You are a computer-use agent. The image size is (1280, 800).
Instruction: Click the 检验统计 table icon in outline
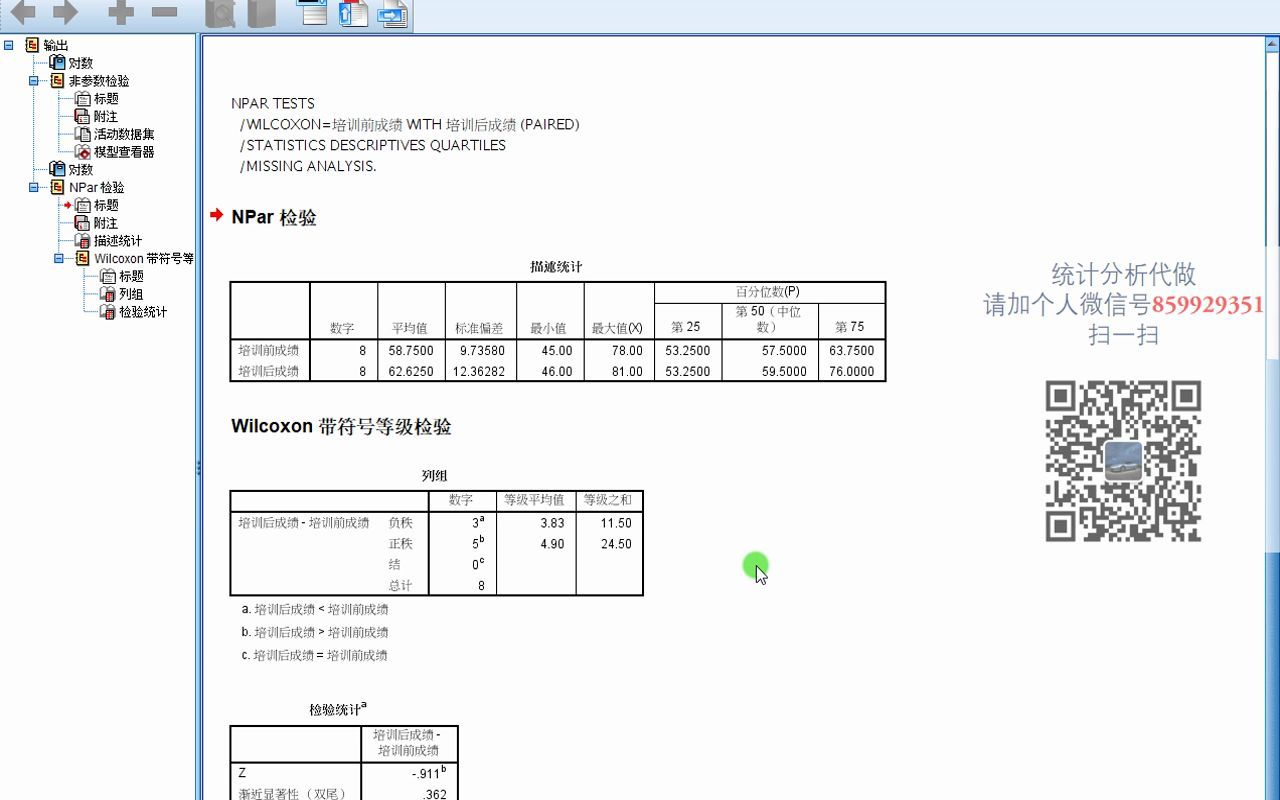(x=107, y=312)
